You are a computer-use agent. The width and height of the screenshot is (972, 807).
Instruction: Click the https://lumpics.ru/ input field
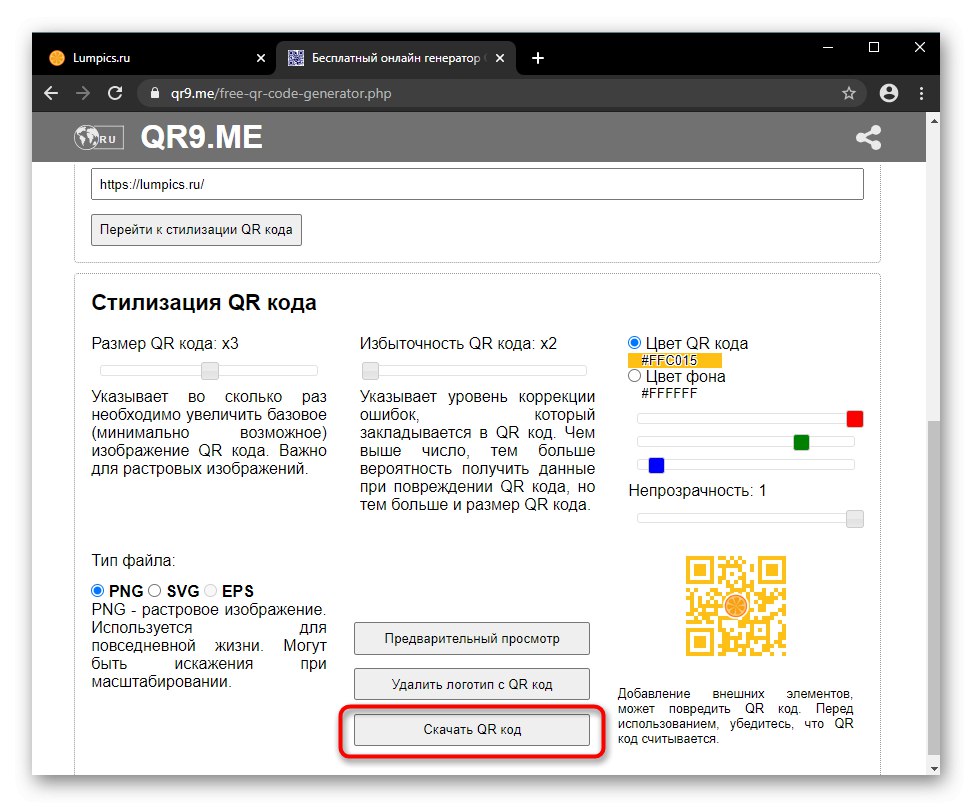click(477, 184)
